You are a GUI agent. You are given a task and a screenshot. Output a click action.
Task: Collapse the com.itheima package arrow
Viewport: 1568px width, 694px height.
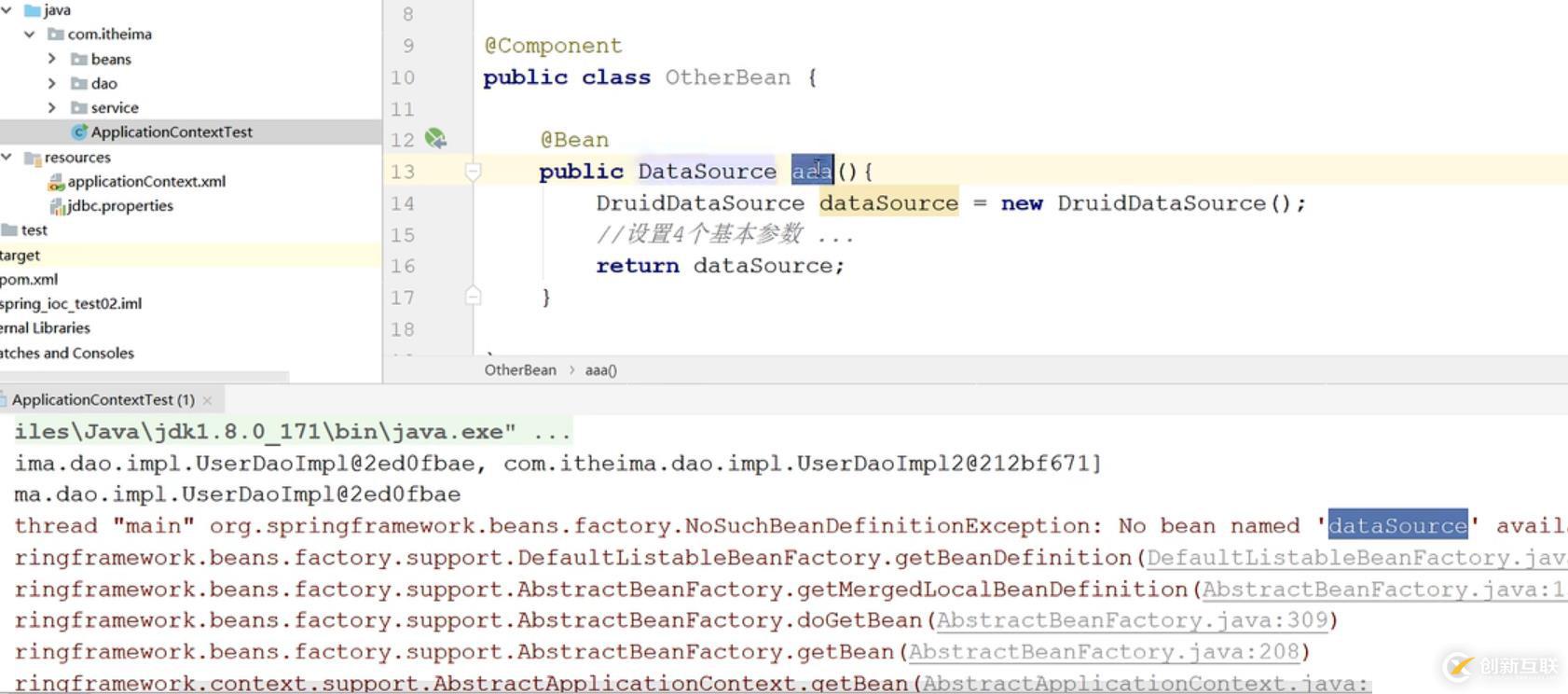click(30, 35)
